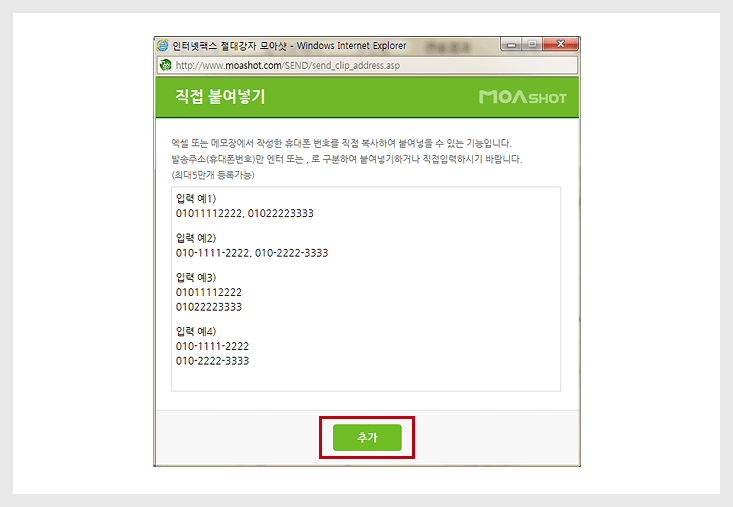Click the 입력 예1) label

196,198
